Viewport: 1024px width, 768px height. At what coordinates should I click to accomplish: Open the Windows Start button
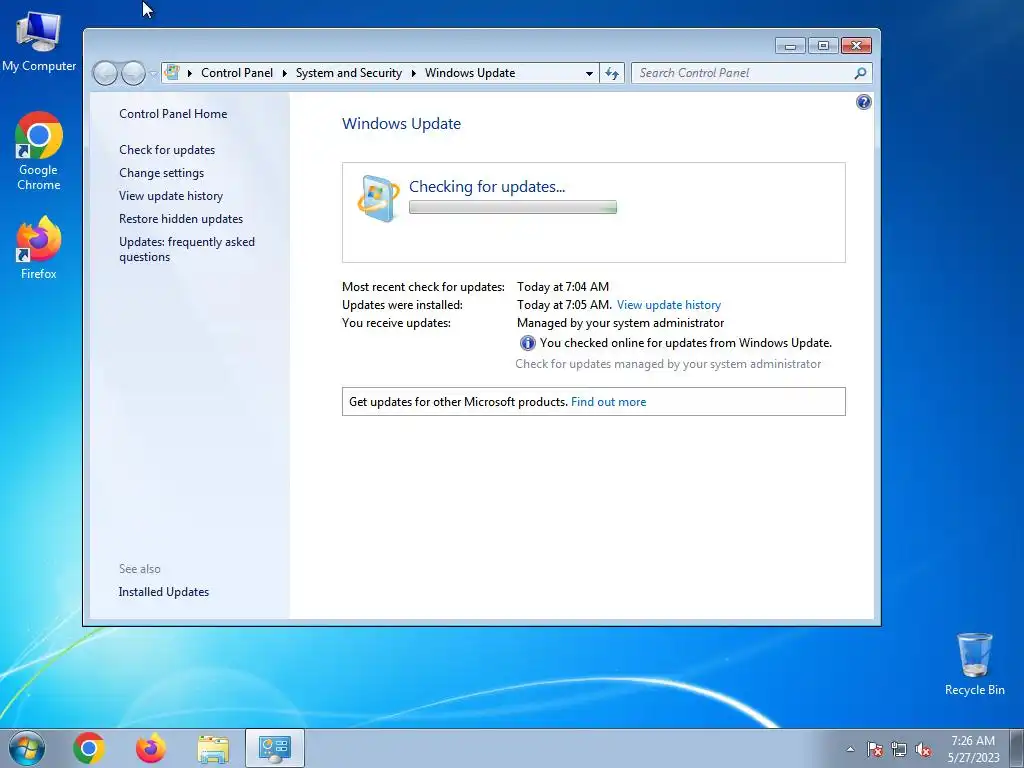[27, 748]
